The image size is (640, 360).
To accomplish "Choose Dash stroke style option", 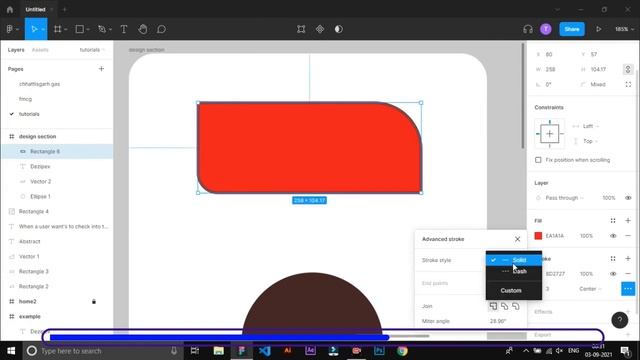I will coord(514,271).
